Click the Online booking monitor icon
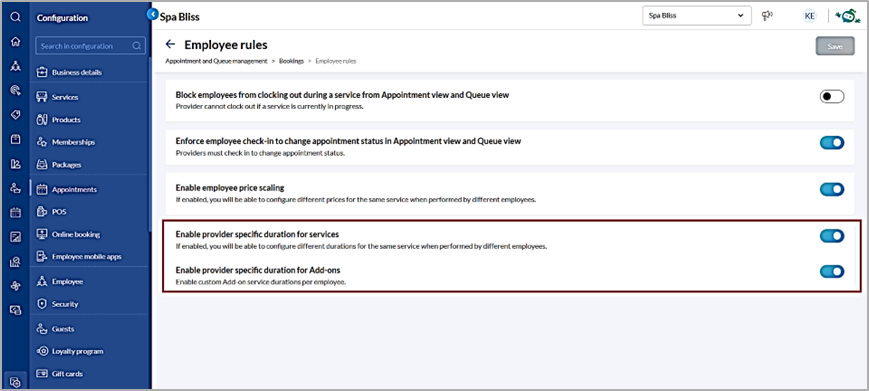 pyautogui.click(x=42, y=234)
